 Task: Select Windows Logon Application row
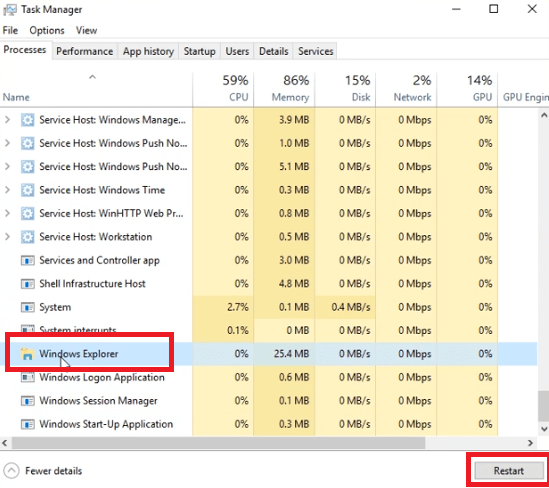tap(269, 377)
